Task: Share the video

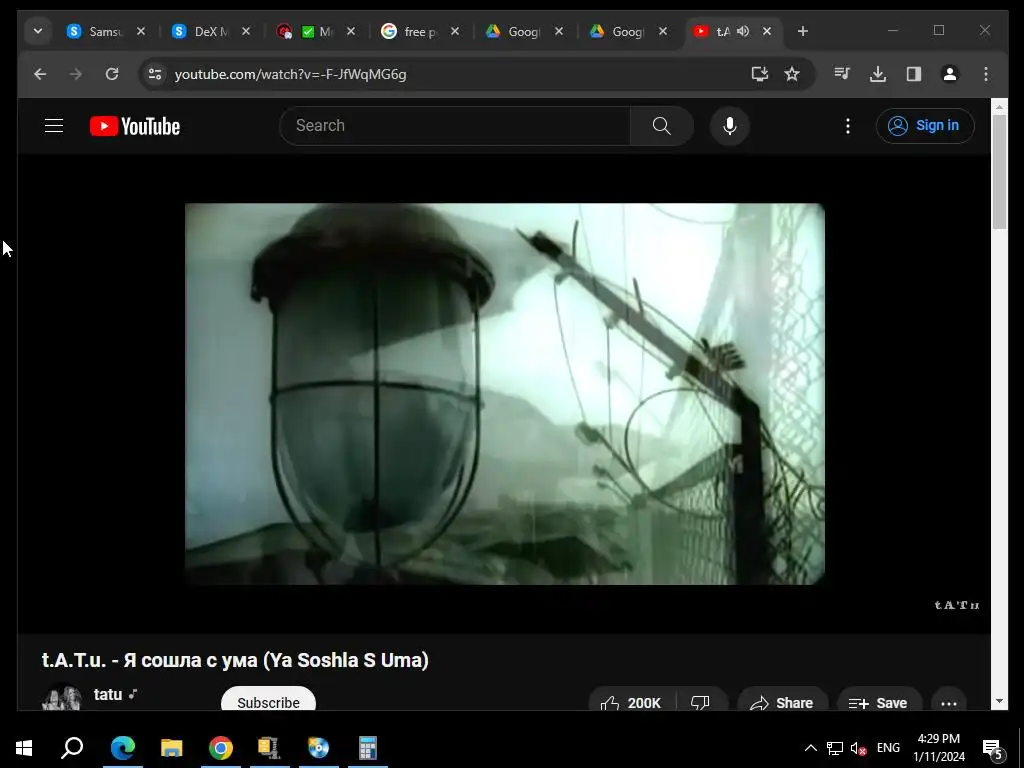Action: point(782,701)
